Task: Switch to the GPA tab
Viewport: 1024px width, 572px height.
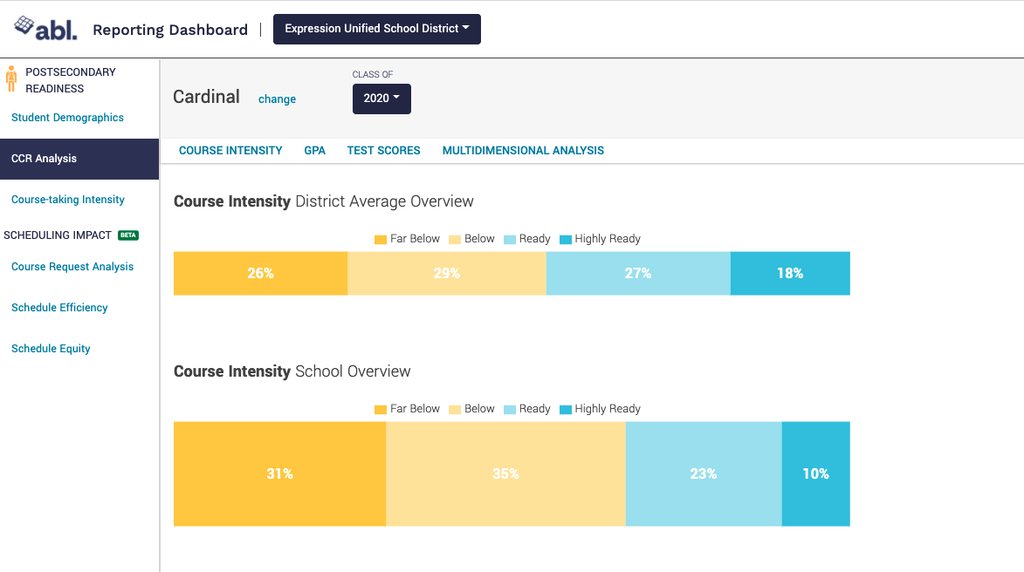Action: pos(315,150)
